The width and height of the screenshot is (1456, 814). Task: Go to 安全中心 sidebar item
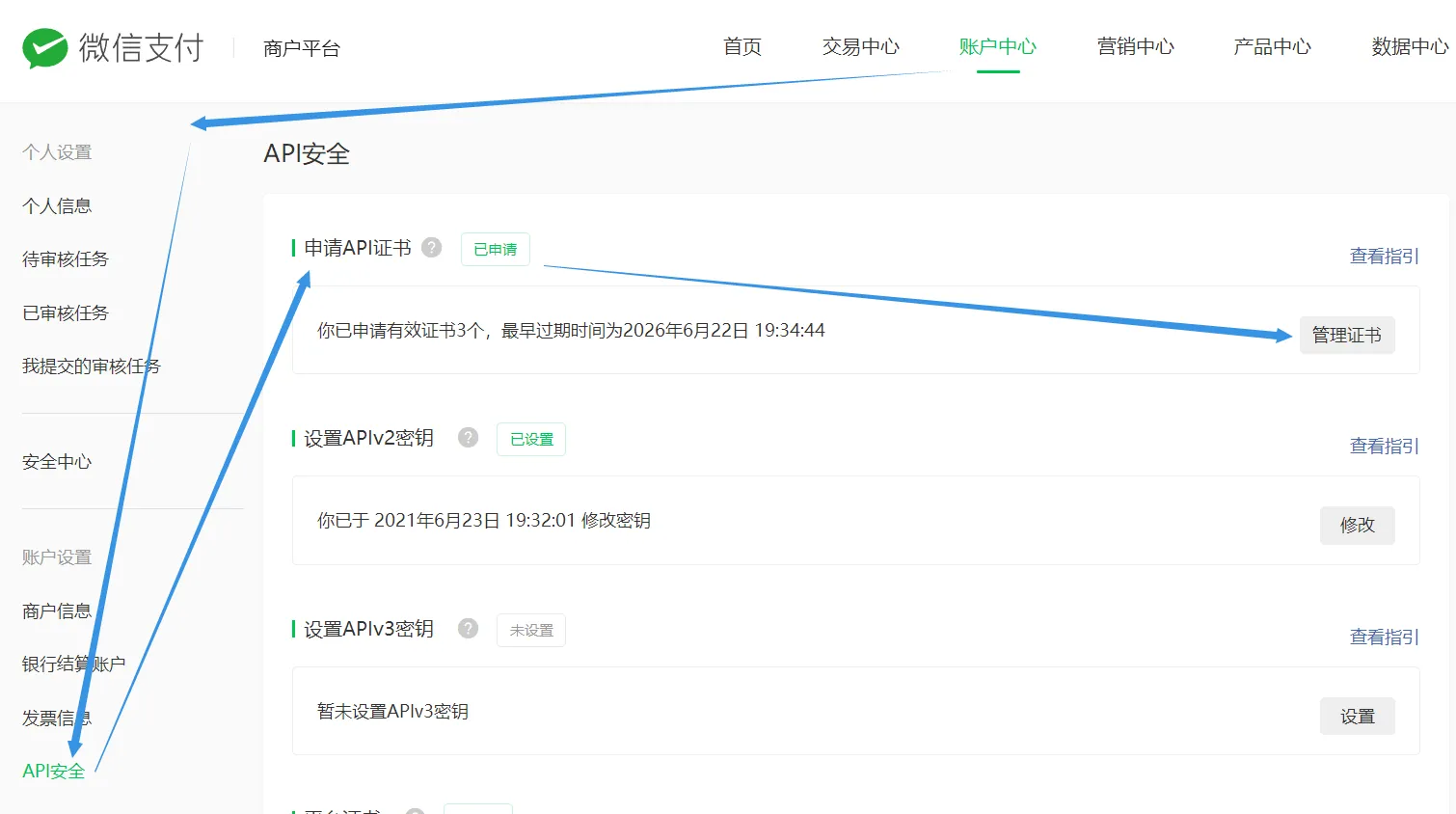(x=57, y=462)
